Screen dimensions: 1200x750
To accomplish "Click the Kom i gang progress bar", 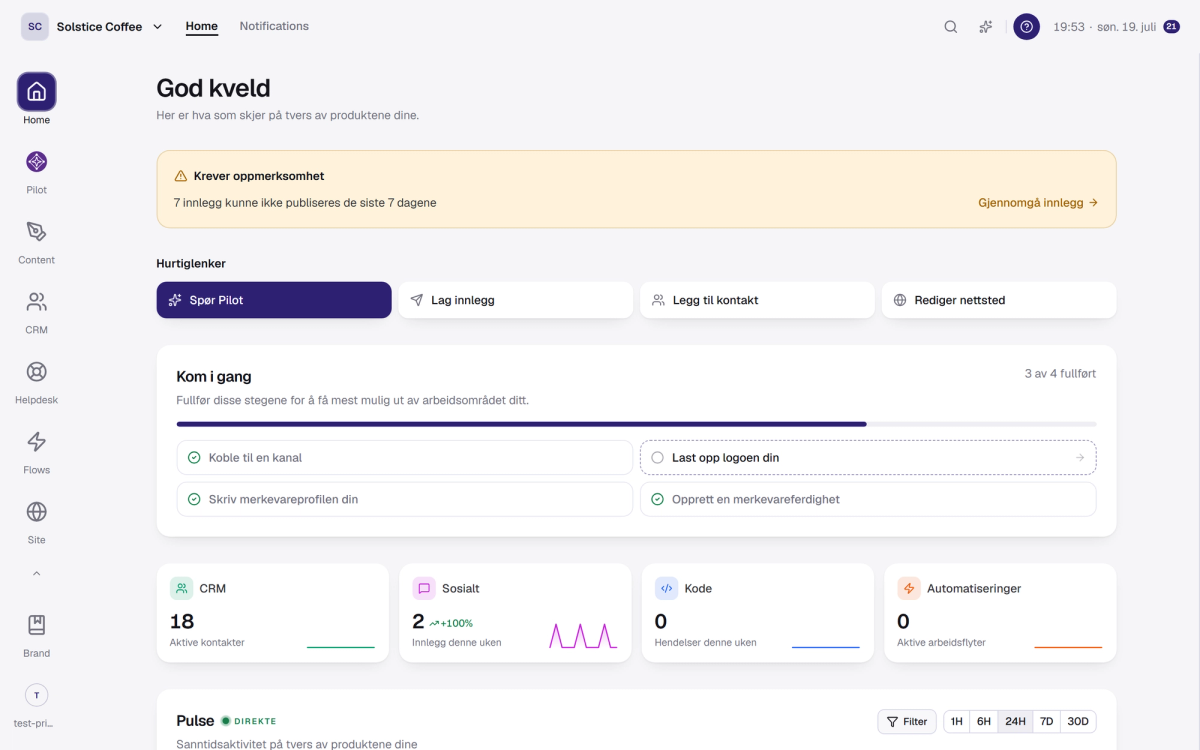I will [636, 424].
